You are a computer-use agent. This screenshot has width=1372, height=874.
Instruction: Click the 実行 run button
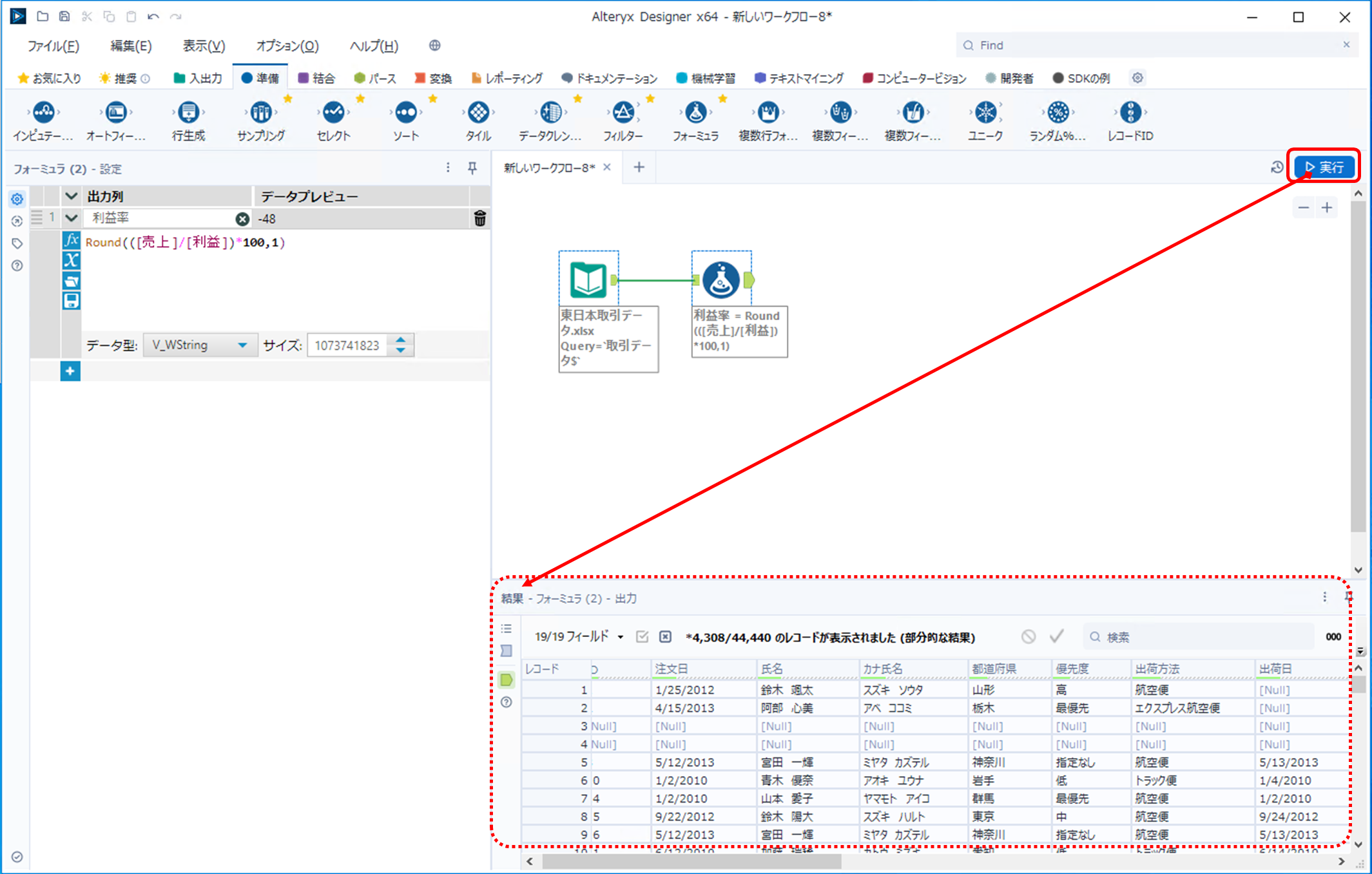coord(1324,167)
